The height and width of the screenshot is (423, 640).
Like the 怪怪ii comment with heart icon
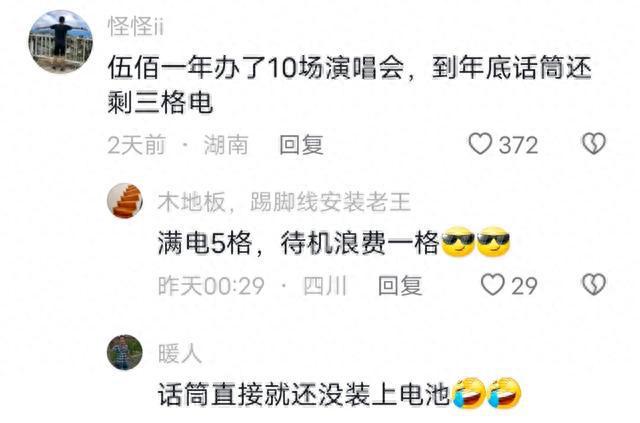pyautogui.click(x=480, y=144)
